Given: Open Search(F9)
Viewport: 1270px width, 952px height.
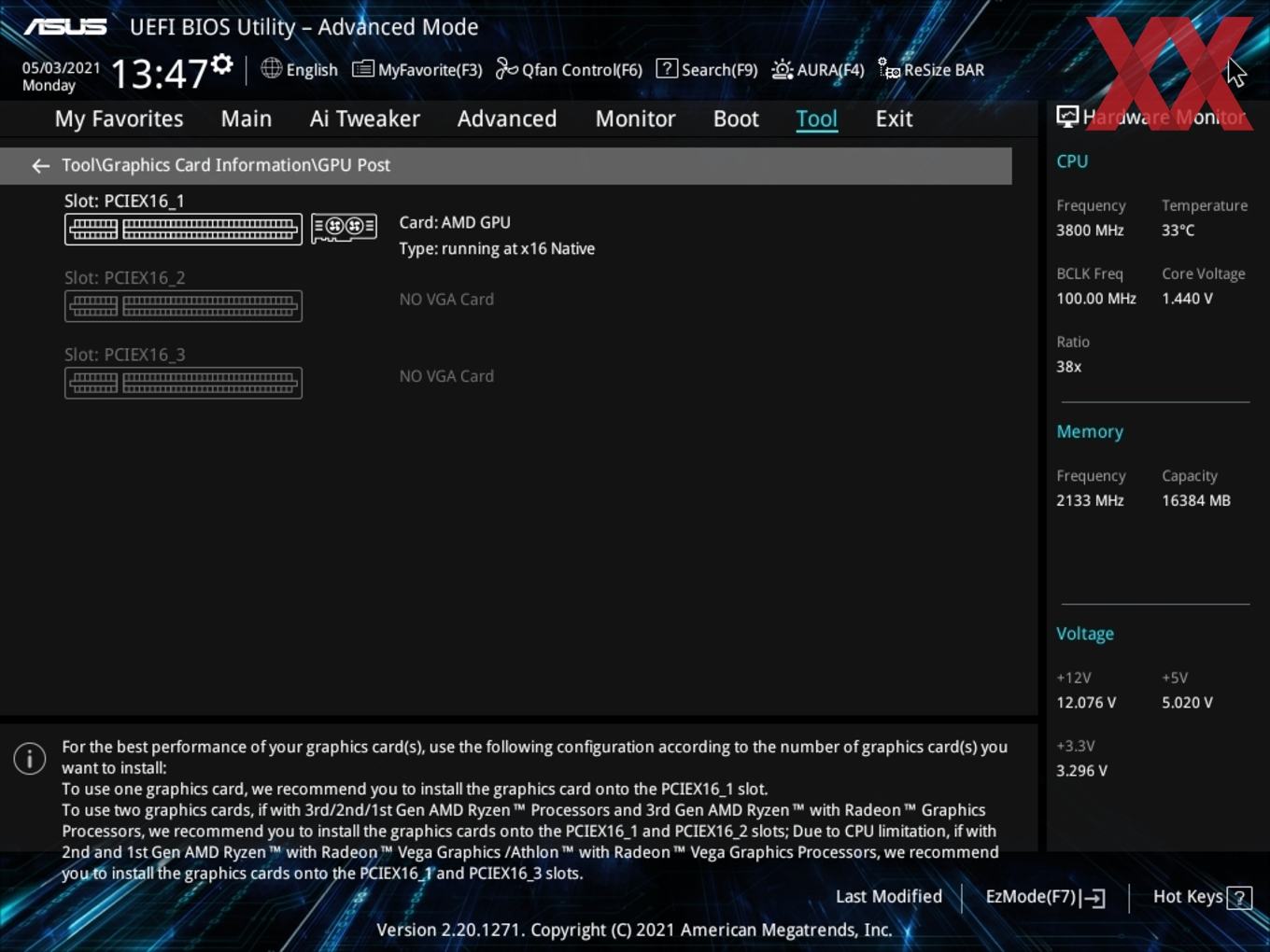Looking at the screenshot, I should point(707,69).
